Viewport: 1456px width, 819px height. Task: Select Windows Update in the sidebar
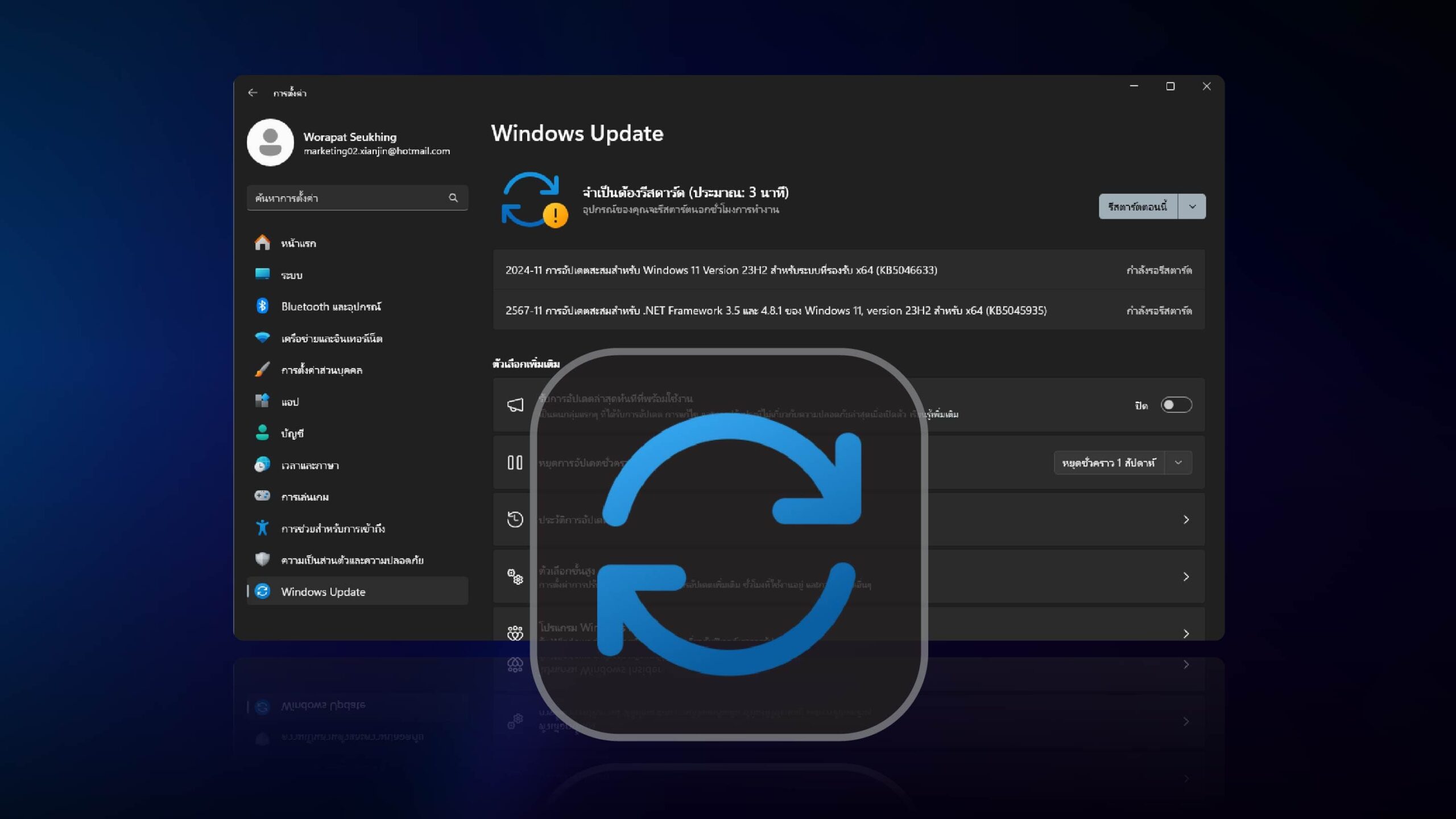point(357,591)
